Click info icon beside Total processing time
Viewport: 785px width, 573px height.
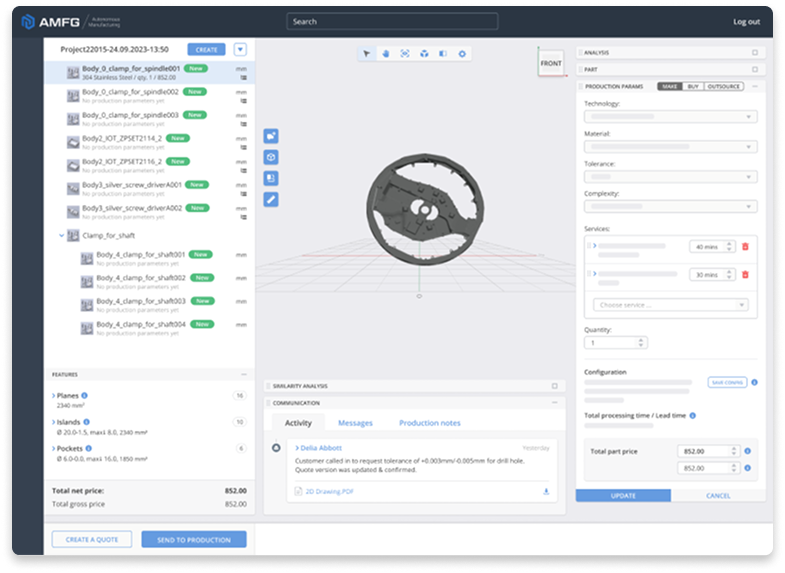(693, 415)
